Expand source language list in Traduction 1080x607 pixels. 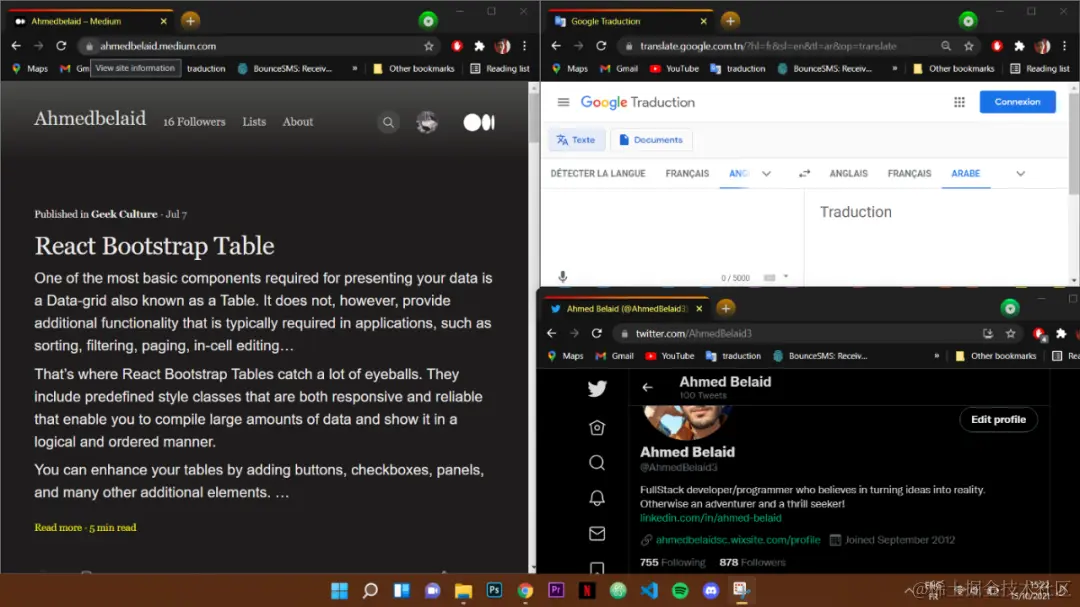point(767,174)
